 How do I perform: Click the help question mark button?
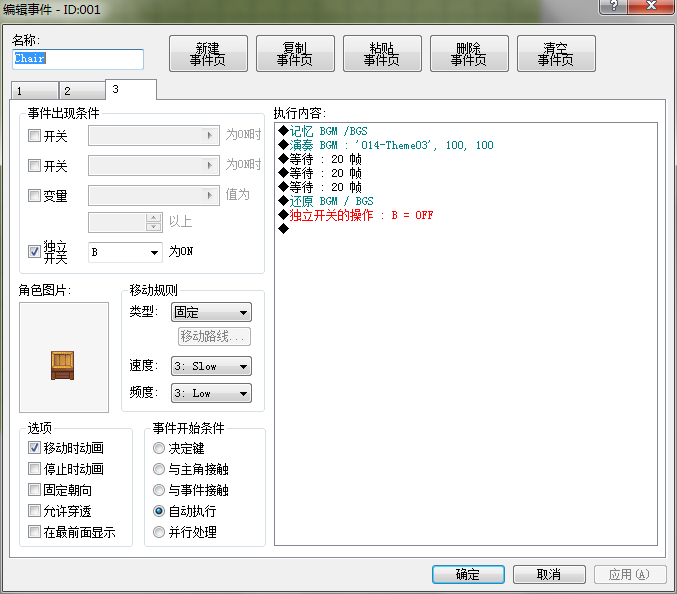coord(613,6)
